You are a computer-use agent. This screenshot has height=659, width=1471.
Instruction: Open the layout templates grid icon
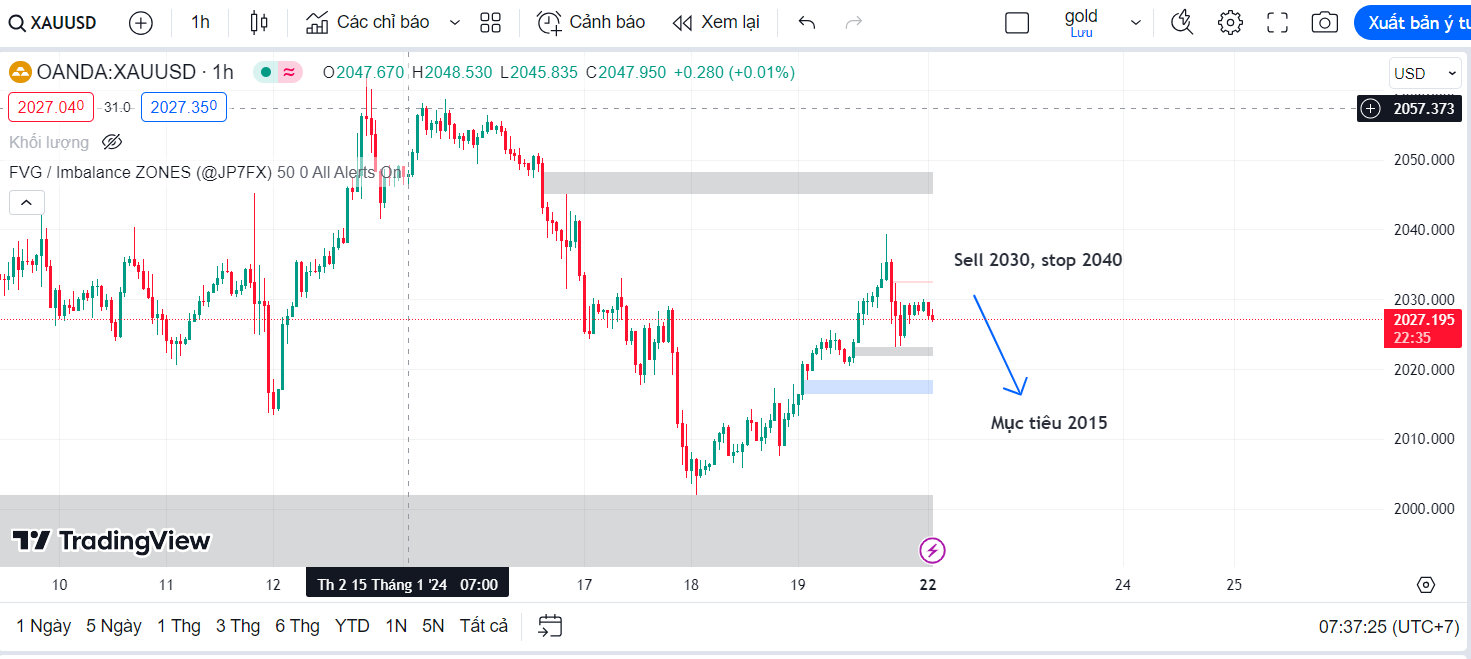490,22
